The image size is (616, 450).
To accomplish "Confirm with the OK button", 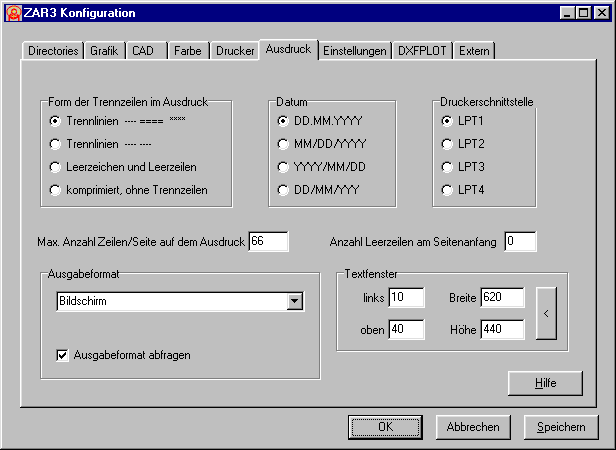I will [385, 427].
